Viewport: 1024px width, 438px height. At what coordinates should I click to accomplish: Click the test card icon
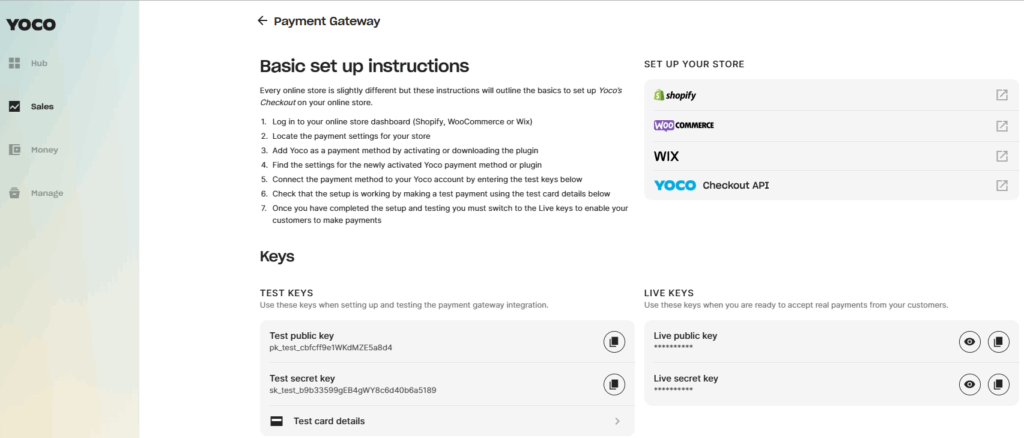[277, 421]
